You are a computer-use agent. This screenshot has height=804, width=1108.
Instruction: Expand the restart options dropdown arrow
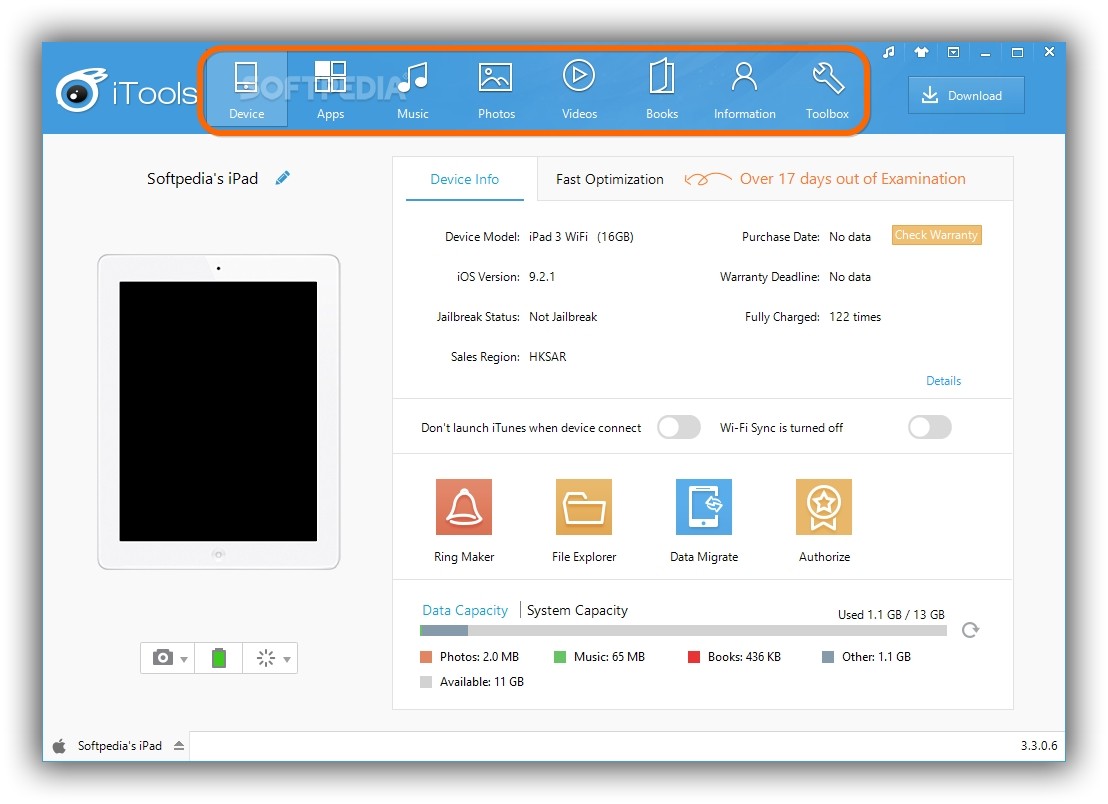[287, 659]
